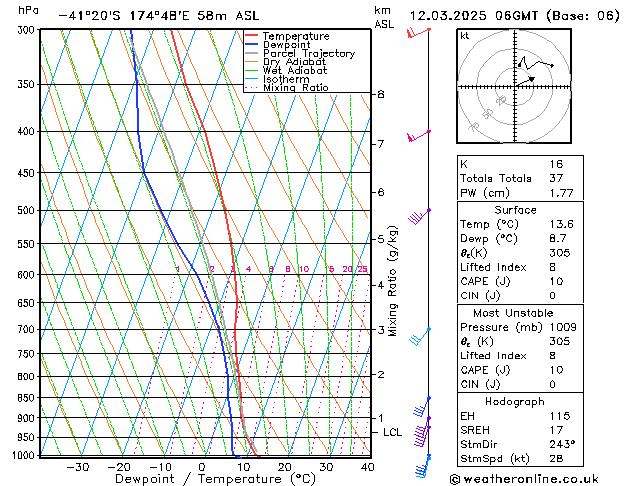Click the Isotherm legend entry
629x486 pixels.
click(x=277, y=79)
